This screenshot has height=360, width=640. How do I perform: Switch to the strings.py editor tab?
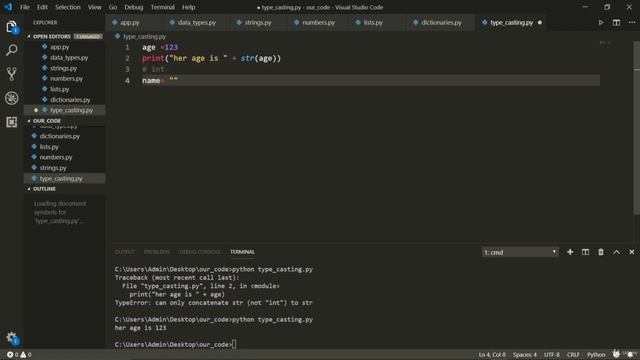tap(258, 22)
